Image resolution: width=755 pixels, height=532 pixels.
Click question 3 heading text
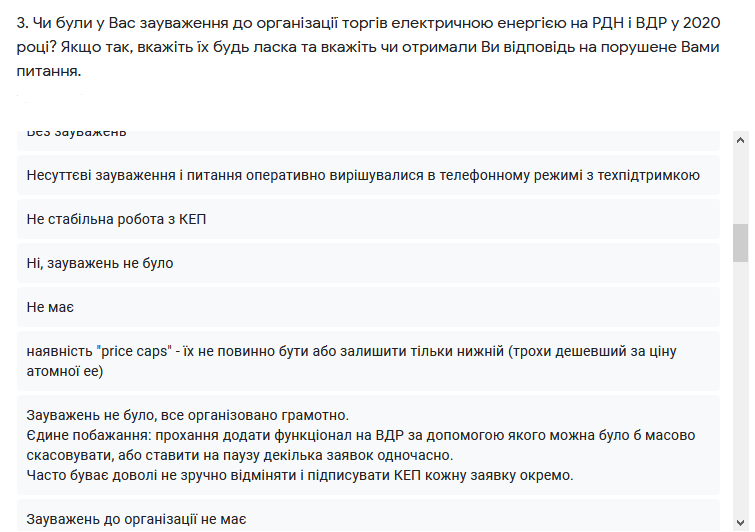coord(368,47)
